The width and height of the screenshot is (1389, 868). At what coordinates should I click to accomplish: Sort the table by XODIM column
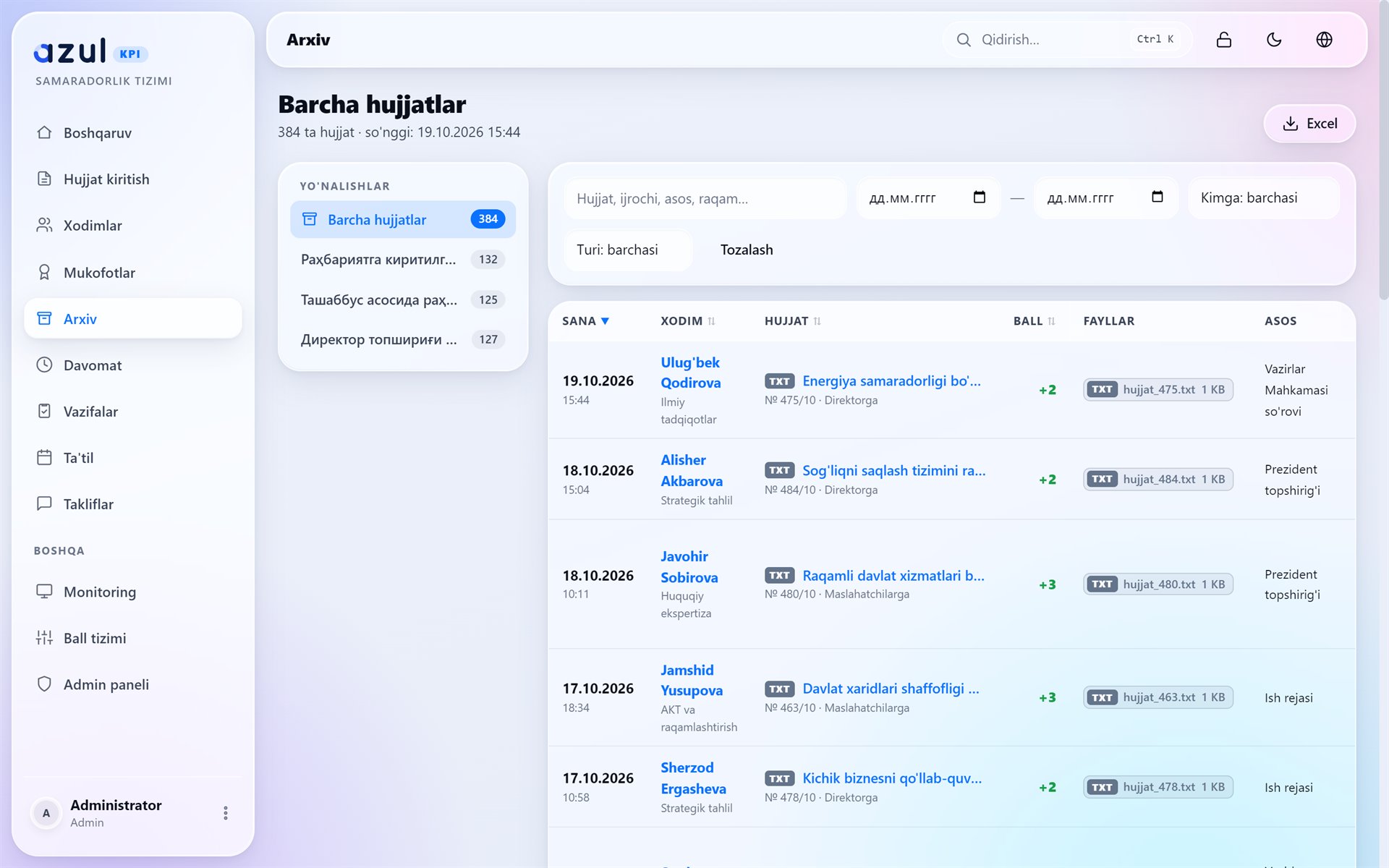[x=687, y=321]
